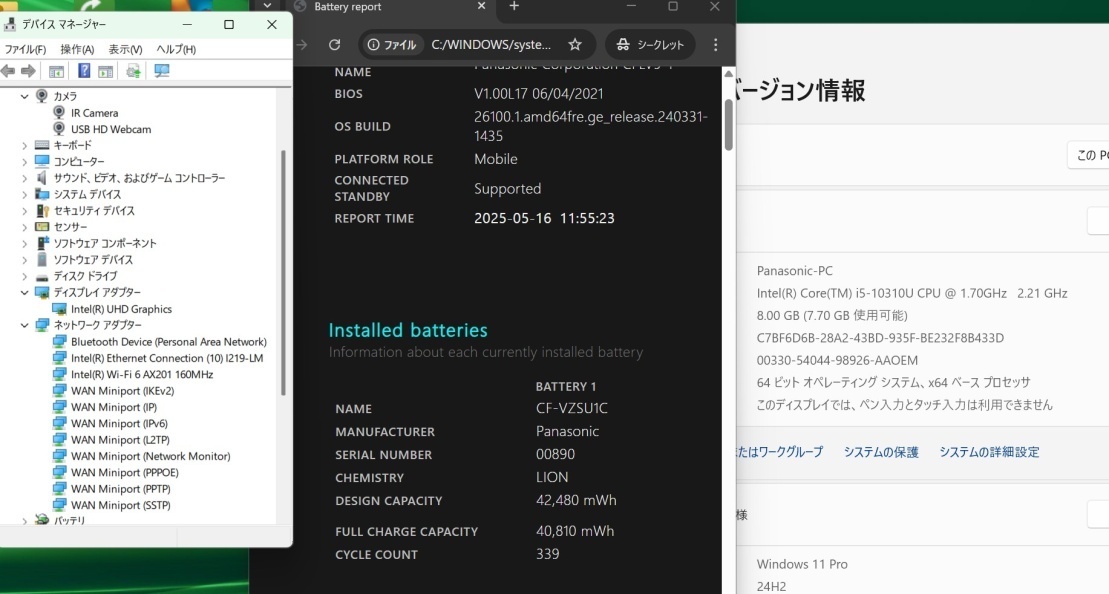Screen dimensions: 1109x594
Task: Click the Installed batteries heading
Action: (x=408, y=330)
